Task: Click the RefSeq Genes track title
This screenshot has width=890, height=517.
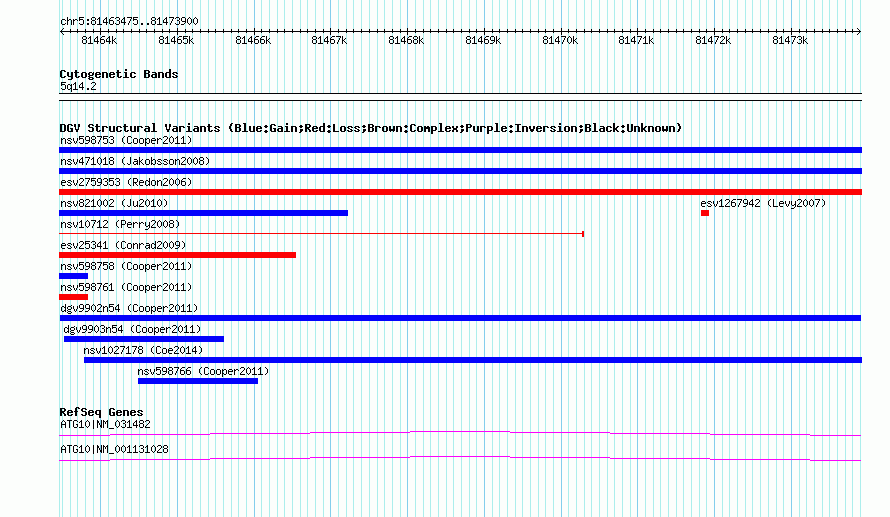Action: (101, 412)
